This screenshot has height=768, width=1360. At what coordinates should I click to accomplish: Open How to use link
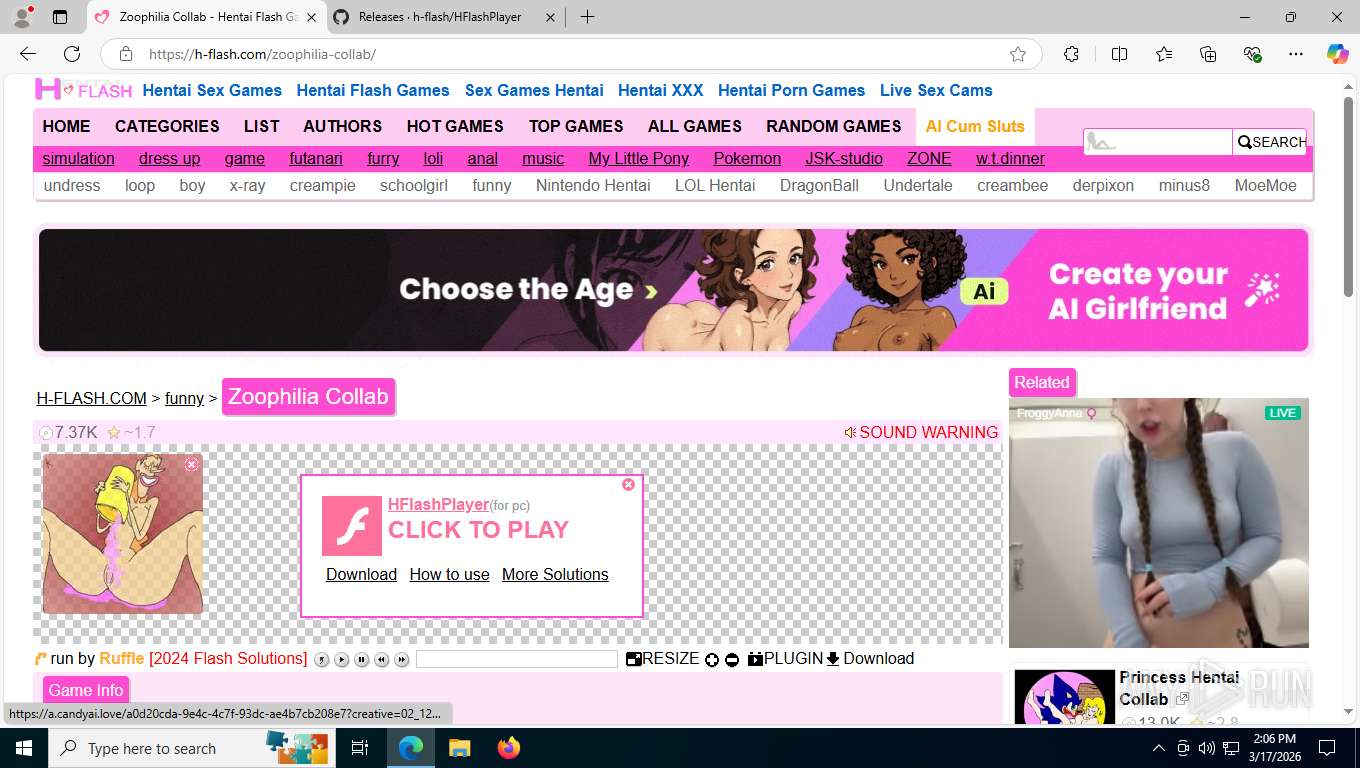(x=449, y=574)
